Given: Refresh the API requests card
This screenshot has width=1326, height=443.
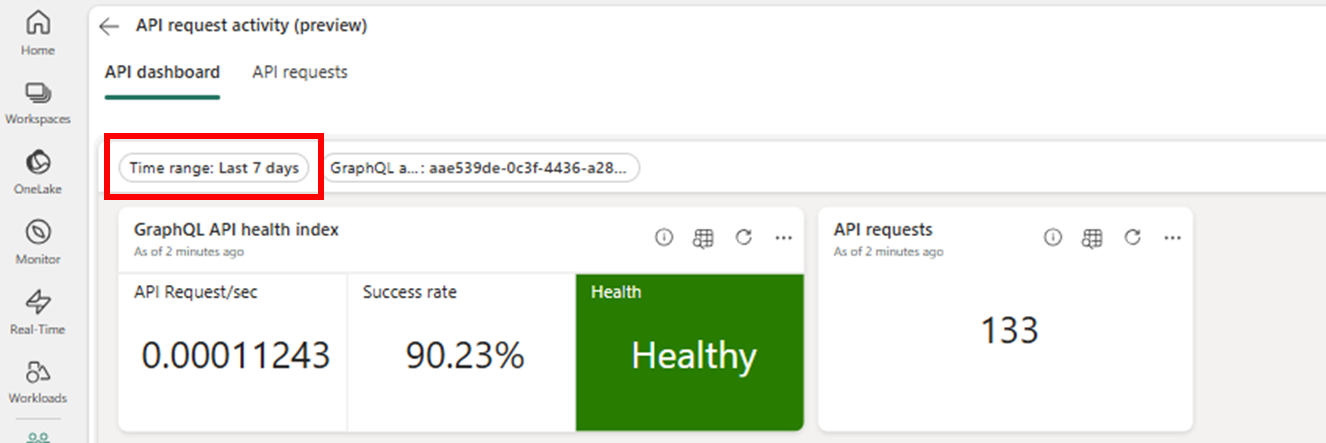Looking at the screenshot, I should click(x=1132, y=237).
